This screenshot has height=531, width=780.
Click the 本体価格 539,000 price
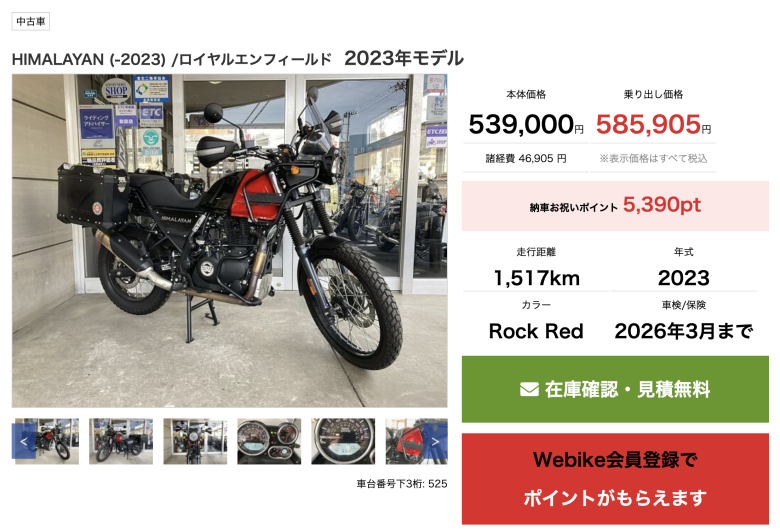(x=526, y=124)
